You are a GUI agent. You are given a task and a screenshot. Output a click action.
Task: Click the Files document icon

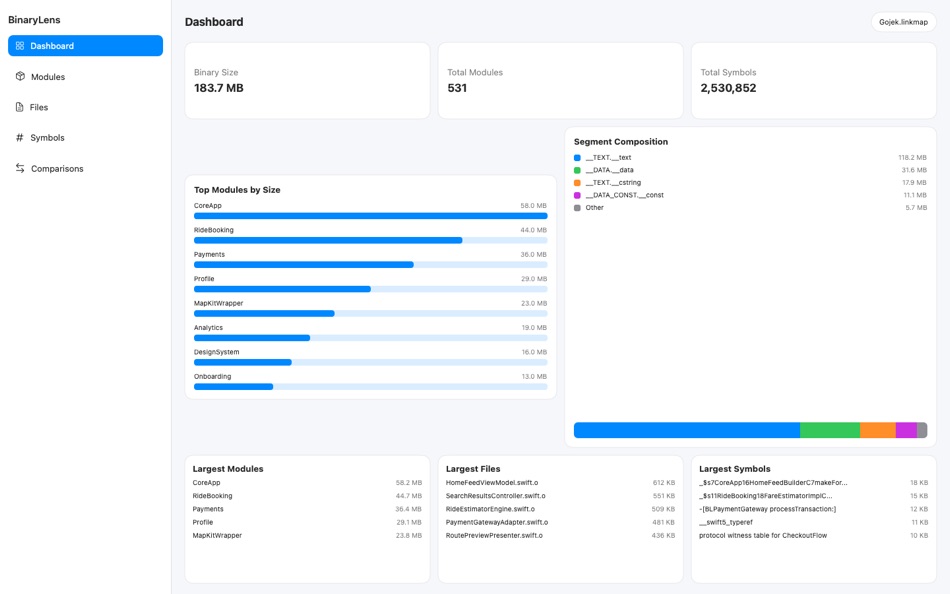click(x=20, y=107)
